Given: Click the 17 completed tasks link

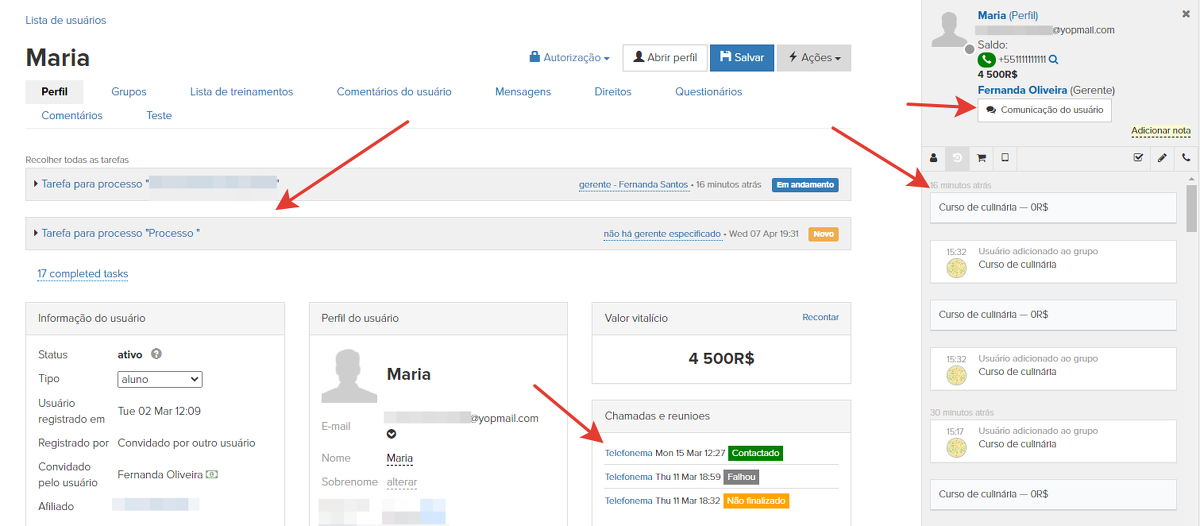Looking at the screenshot, I should (x=83, y=274).
